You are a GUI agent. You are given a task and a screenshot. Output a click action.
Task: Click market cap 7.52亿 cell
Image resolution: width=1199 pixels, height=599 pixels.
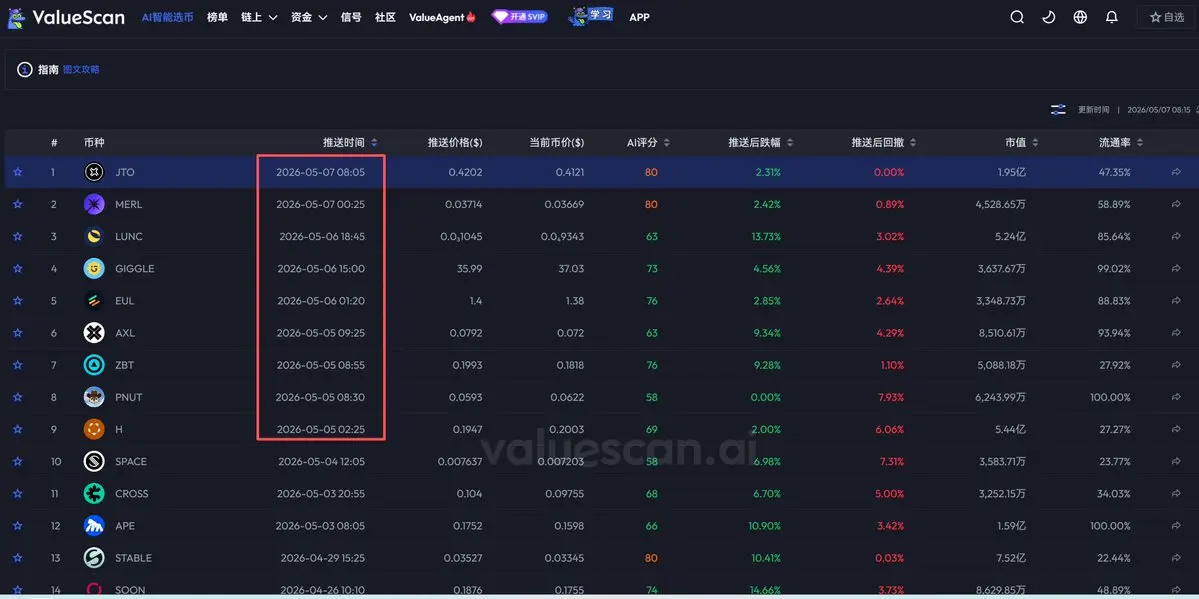click(x=1012, y=558)
